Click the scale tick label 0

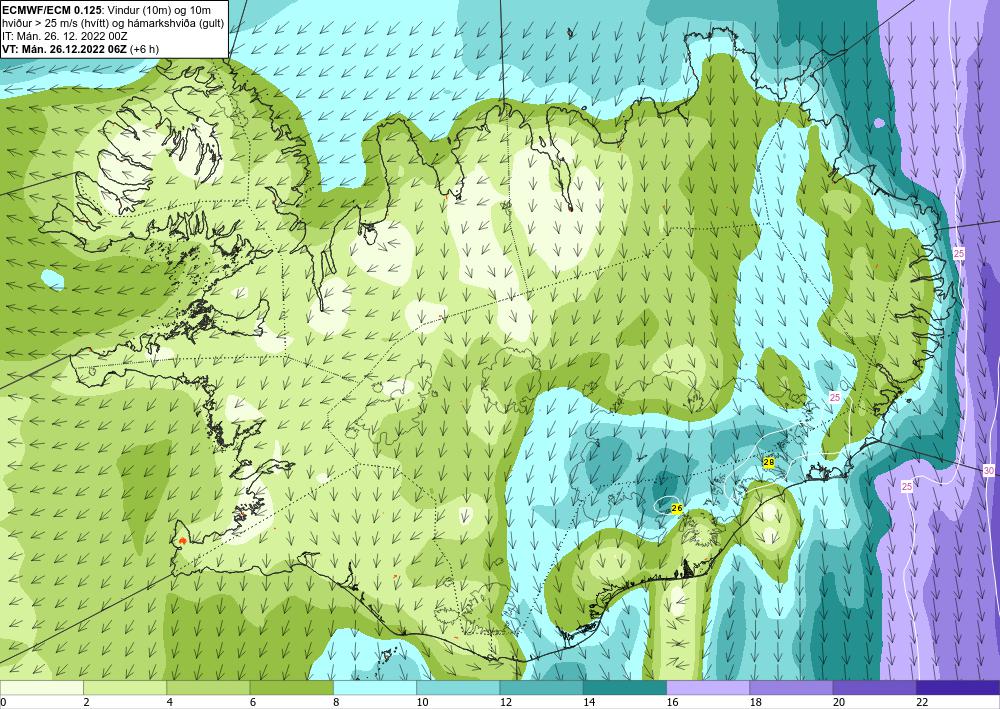coord(3,702)
